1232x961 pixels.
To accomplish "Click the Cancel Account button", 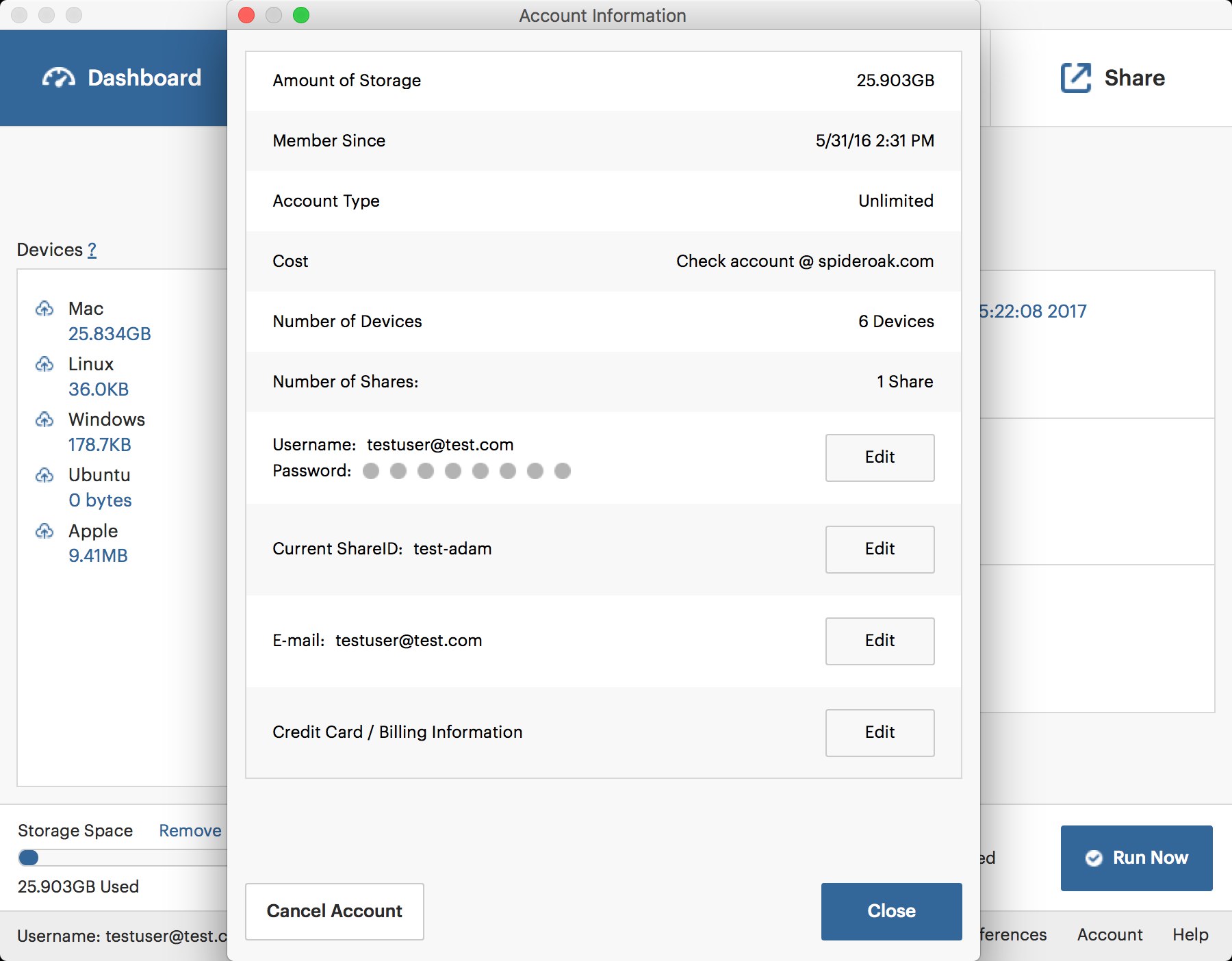I will (x=335, y=911).
